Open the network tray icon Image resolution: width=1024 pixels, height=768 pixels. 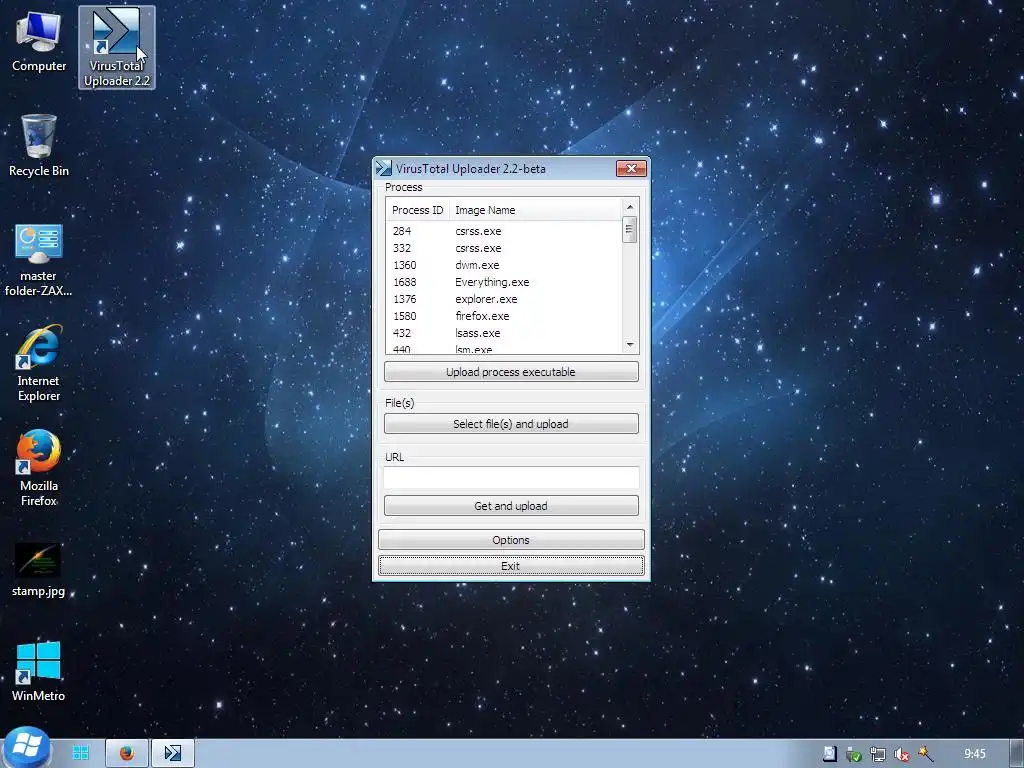coord(878,754)
